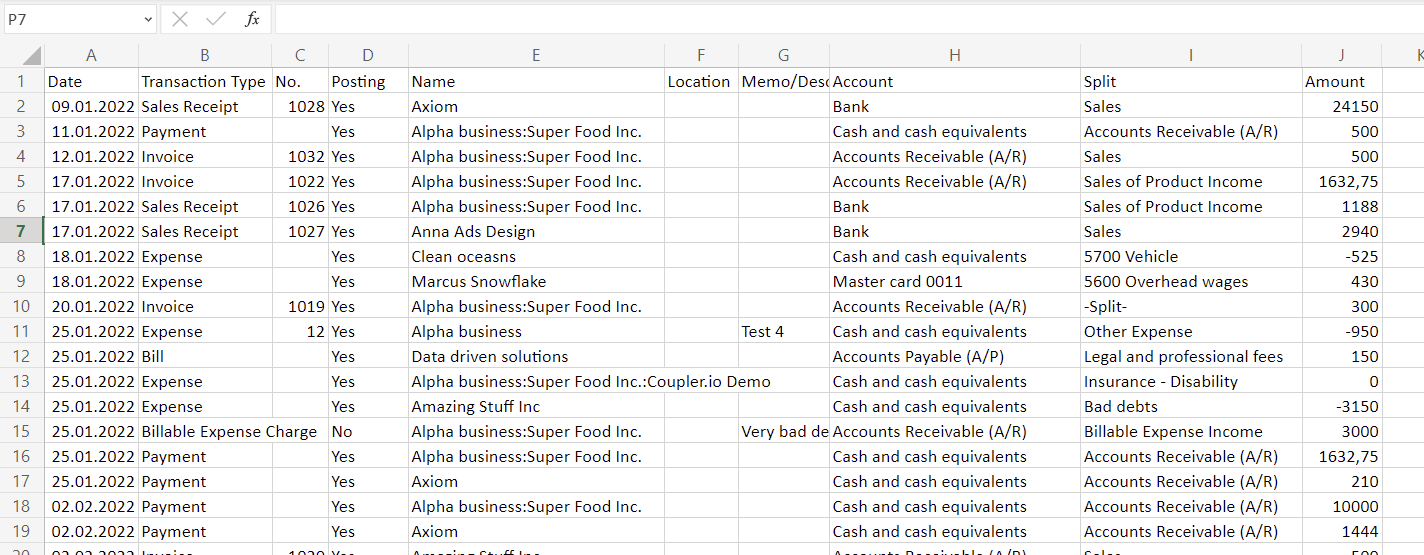1424x555 pixels.
Task: Select the amount cell 2940
Action: tap(1342, 231)
